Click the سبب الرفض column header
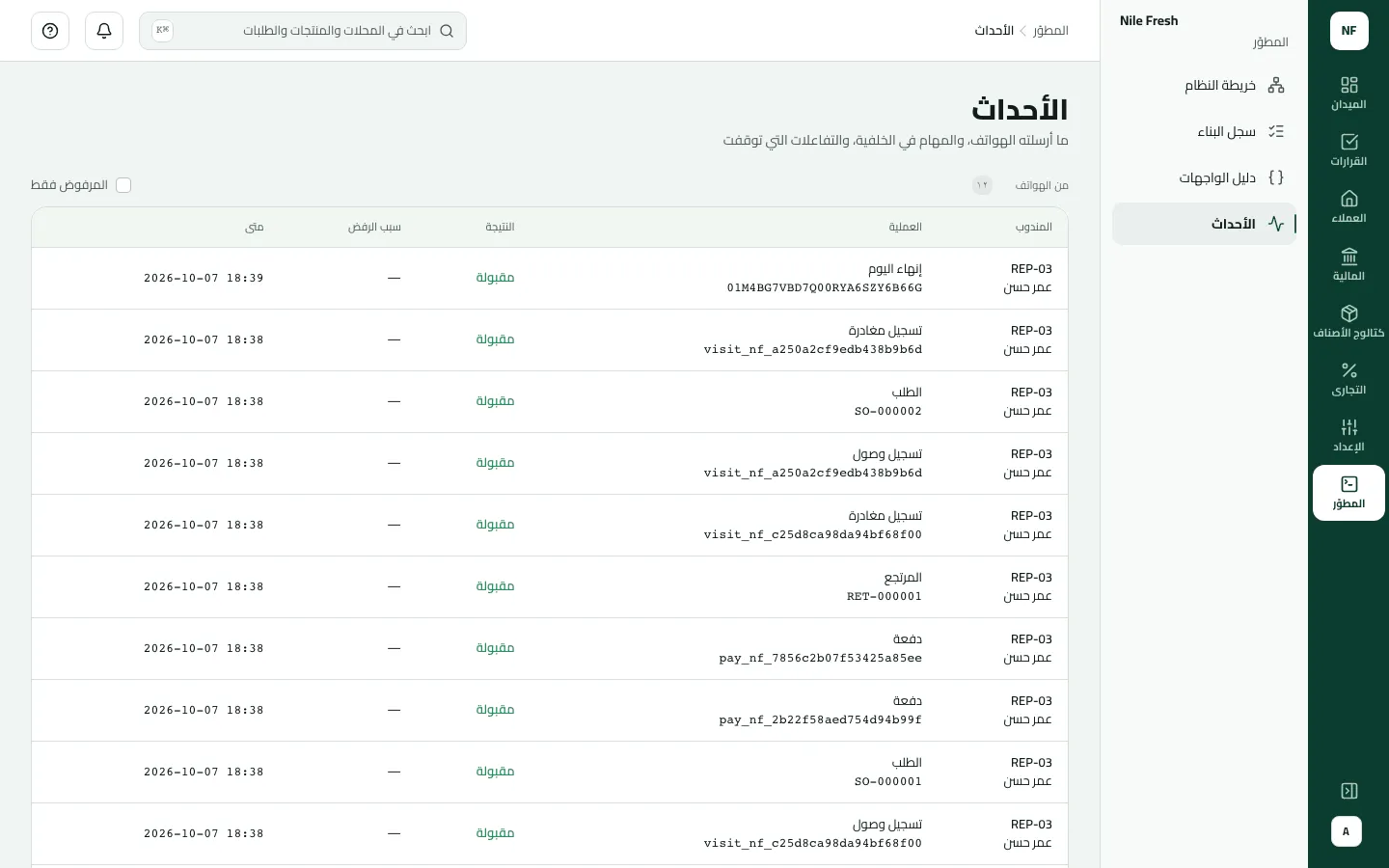1389x868 pixels. click(x=374, y=227)
